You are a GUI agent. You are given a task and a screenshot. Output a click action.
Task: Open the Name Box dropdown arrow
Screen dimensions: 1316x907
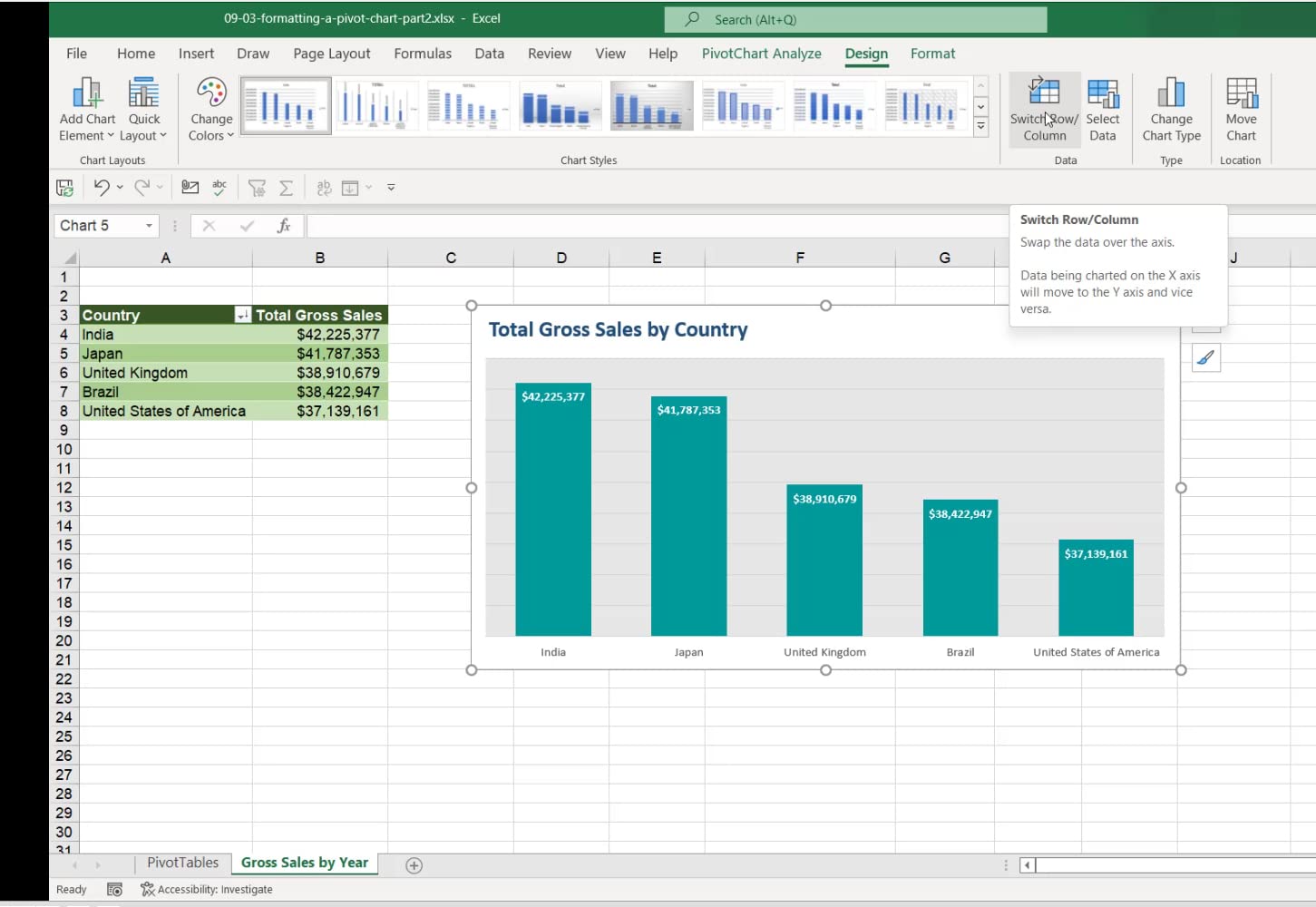pyautogui.click(x=149, y=226)
